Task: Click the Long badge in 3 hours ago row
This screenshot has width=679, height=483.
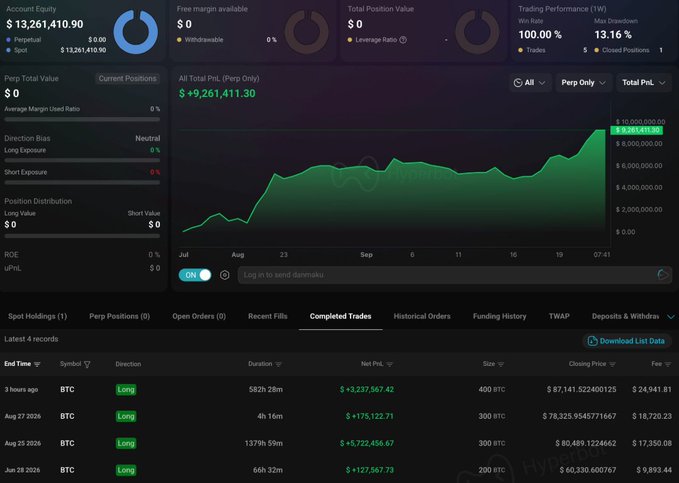Action: click(x=126, y=389)
